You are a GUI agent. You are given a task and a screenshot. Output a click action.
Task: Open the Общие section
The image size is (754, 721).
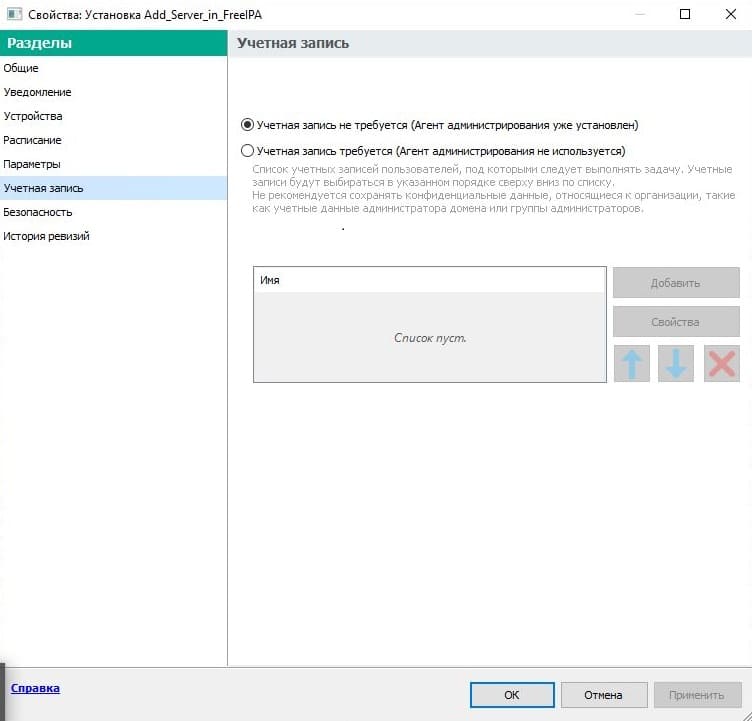(21, 68)
